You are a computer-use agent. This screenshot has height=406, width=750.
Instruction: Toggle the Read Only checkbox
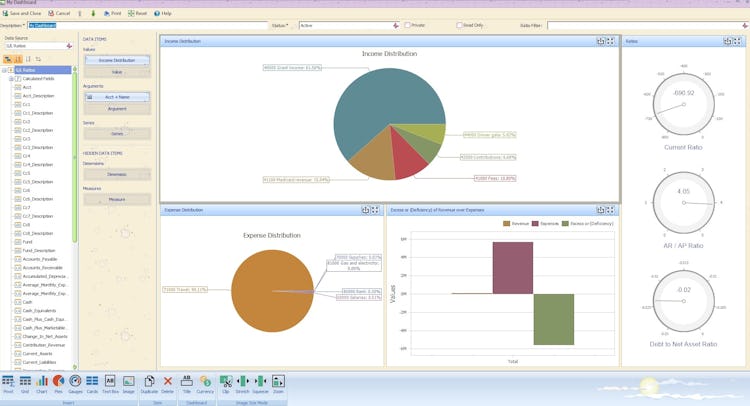[459, 25]
